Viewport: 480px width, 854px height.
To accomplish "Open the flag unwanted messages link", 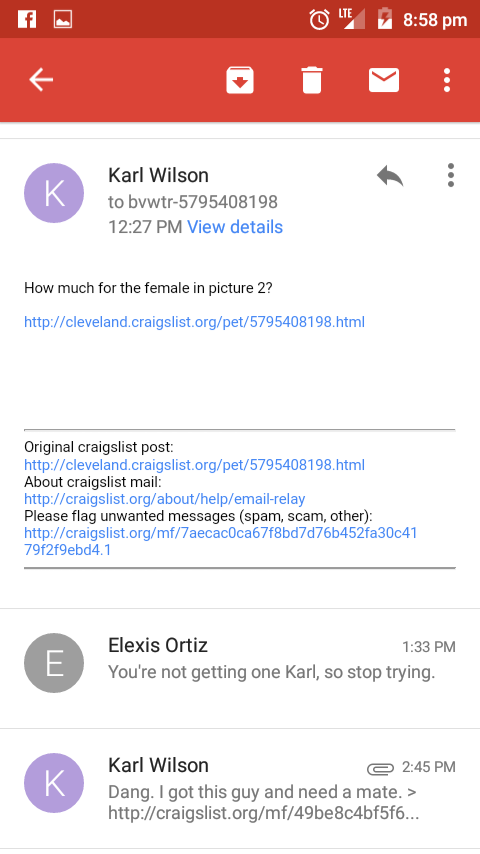I will pos(221,541).
